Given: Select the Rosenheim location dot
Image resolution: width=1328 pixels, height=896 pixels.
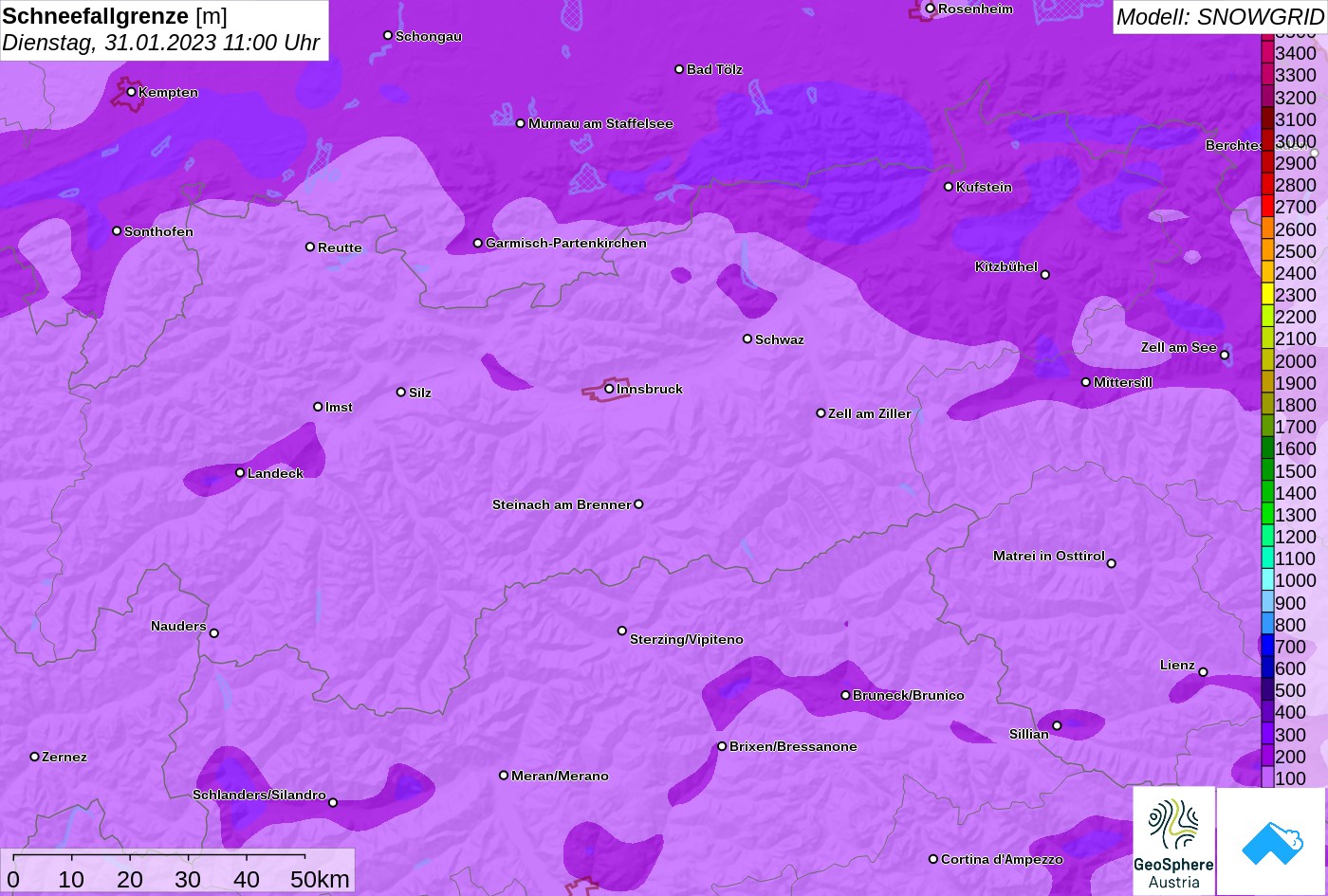Looking at the screenshot, I should [931, 9].
